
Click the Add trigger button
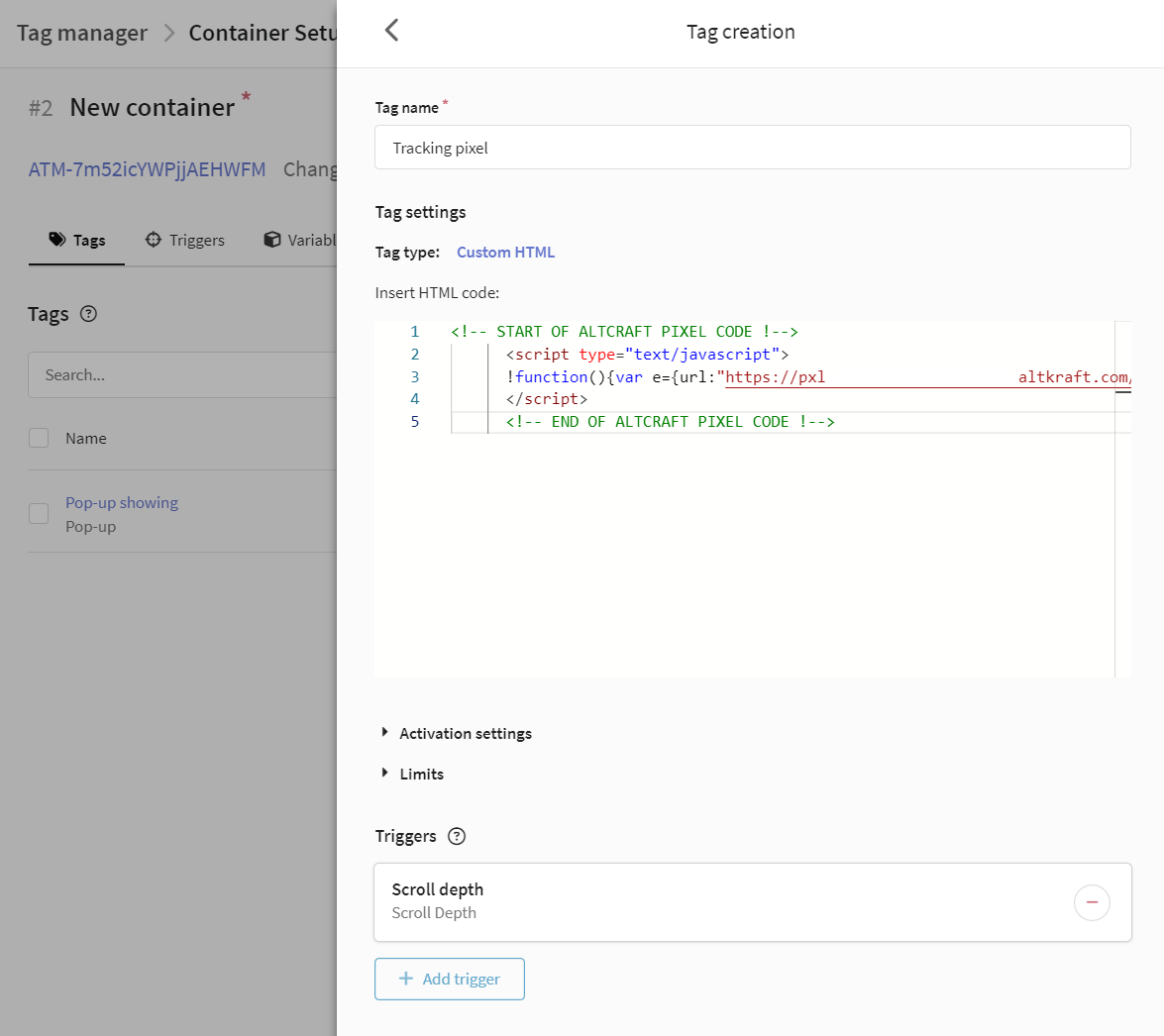click(449, 979)
